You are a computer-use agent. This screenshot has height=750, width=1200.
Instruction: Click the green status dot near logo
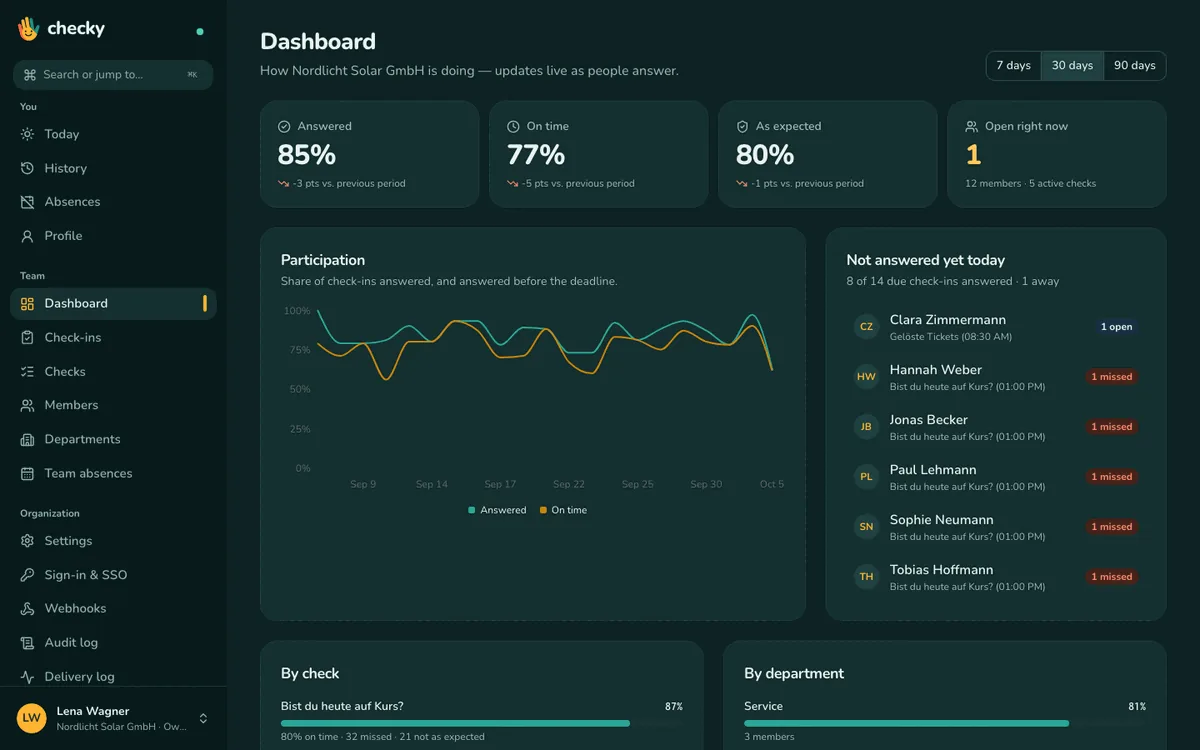coord(200,31)
